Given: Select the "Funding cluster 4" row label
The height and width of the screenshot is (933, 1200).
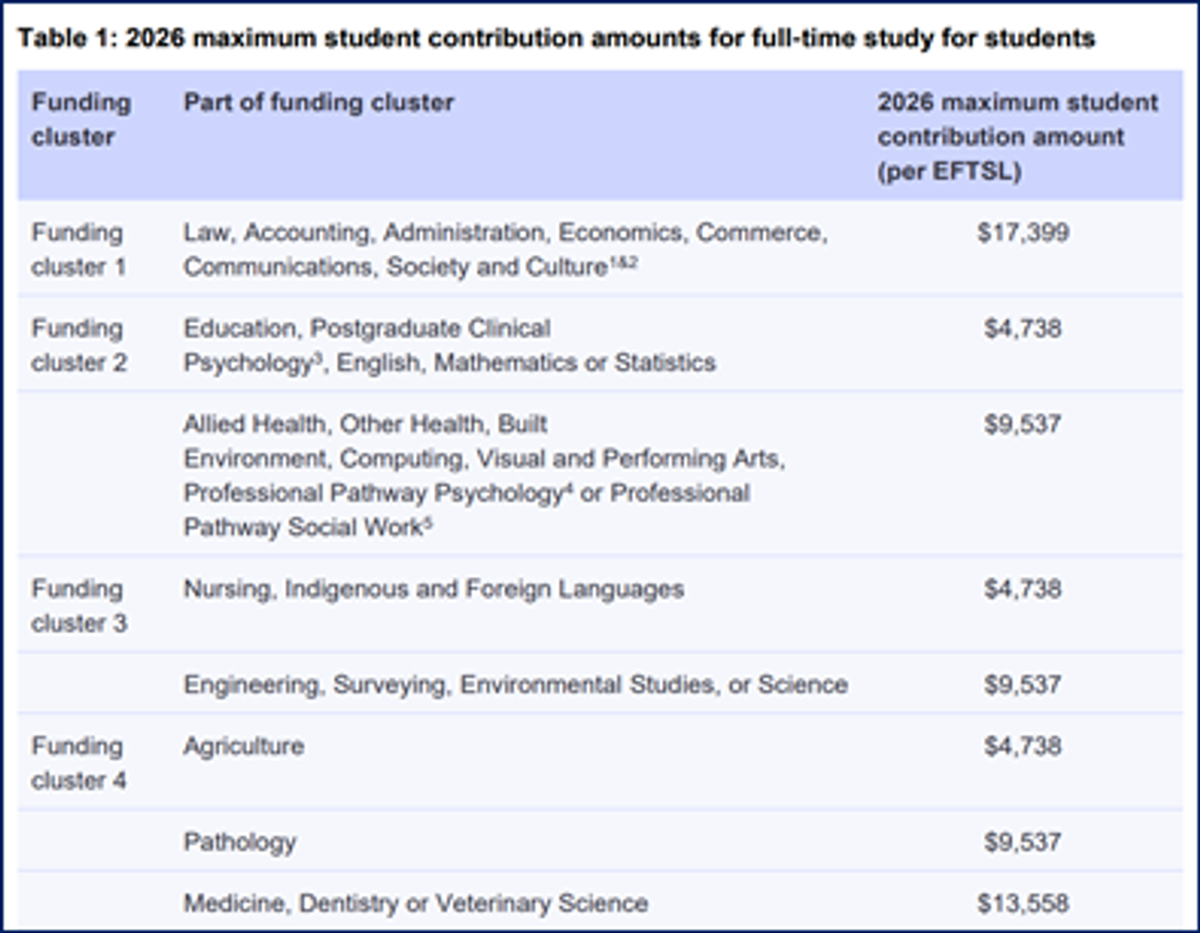Looking at the screenshot, I should pyautogui.click(x=79, y=763).
